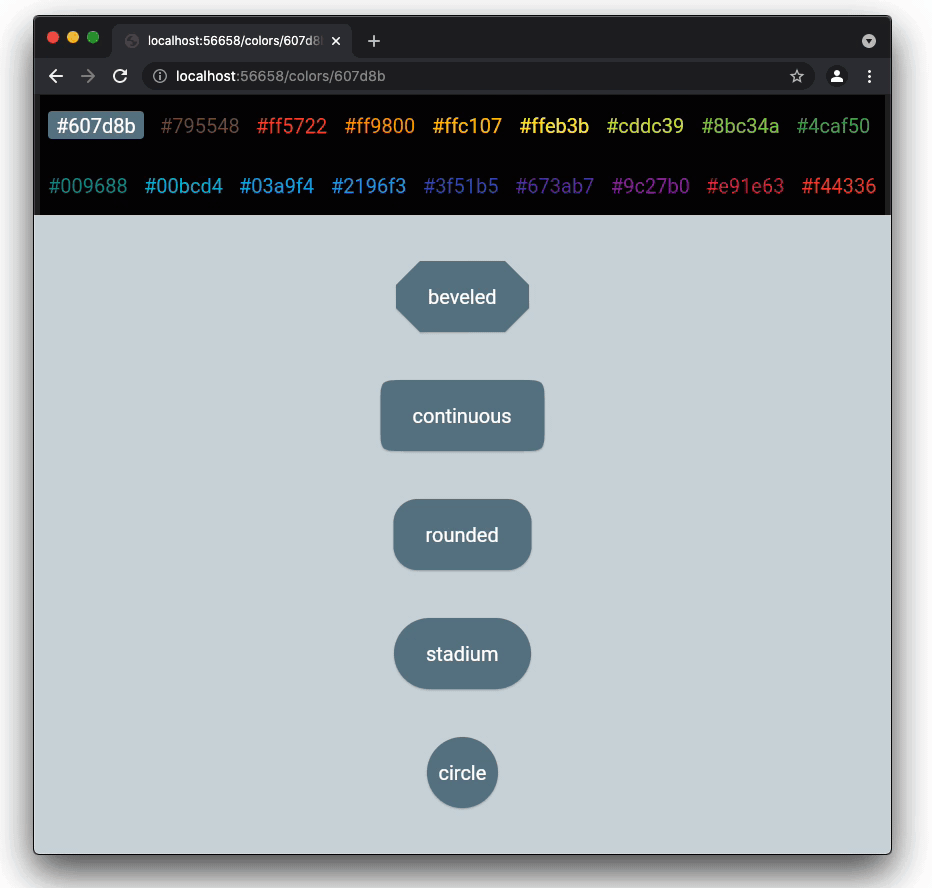The height and width of the screenshot is (888, 932).
Task: Click the stadium shaped button
Action: pyautogui.click(x=462, y=654)
